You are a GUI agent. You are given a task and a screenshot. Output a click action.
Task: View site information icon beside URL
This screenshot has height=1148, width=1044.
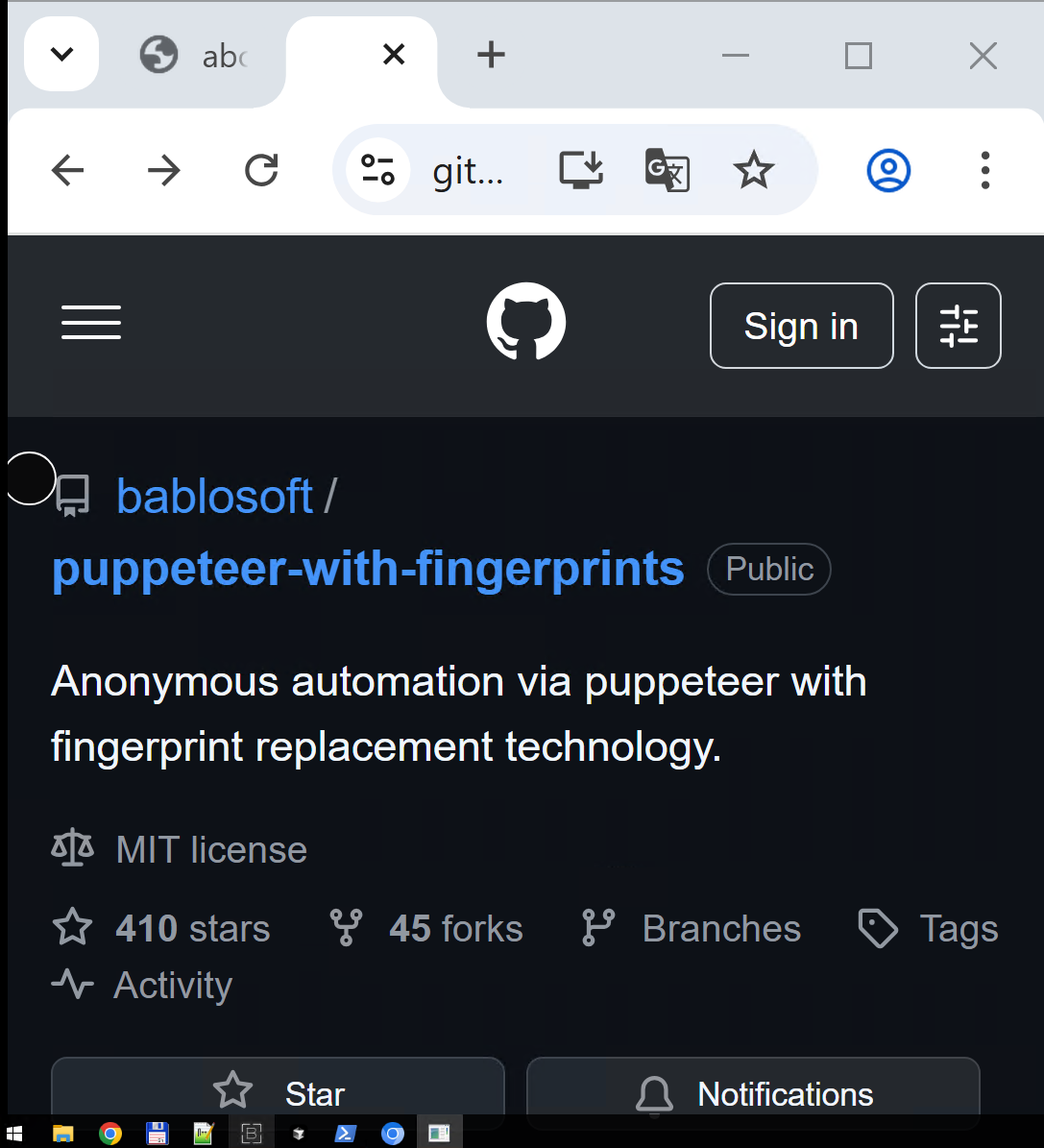[x=378, y=170]
